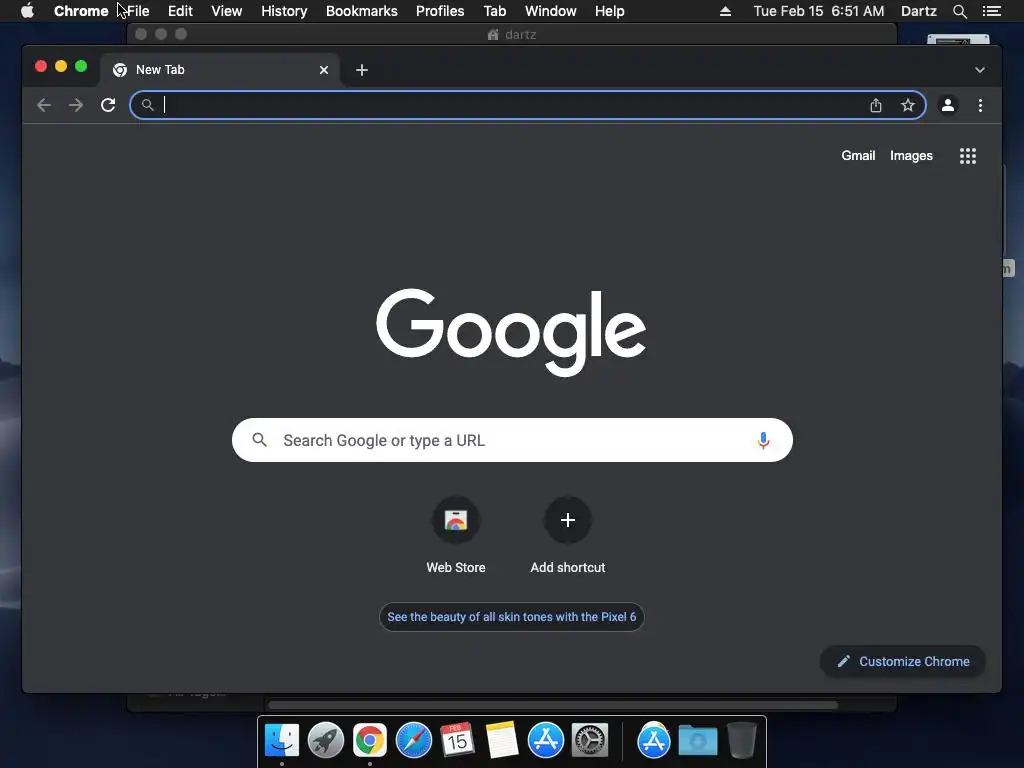Click the Customize Chrome button

[x=903, y=662]
